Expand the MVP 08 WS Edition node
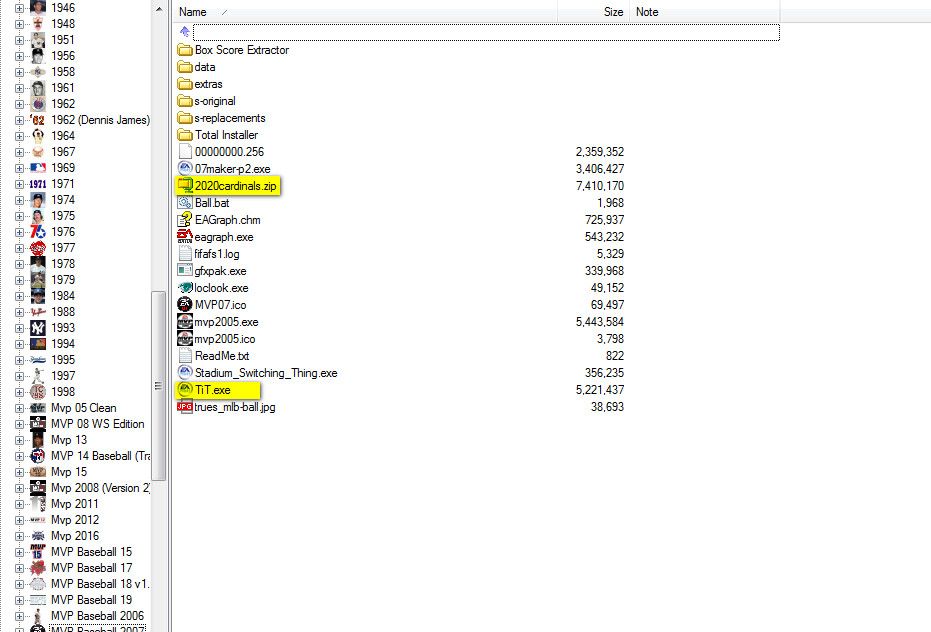The image size is (931, 632). (19, 425)
